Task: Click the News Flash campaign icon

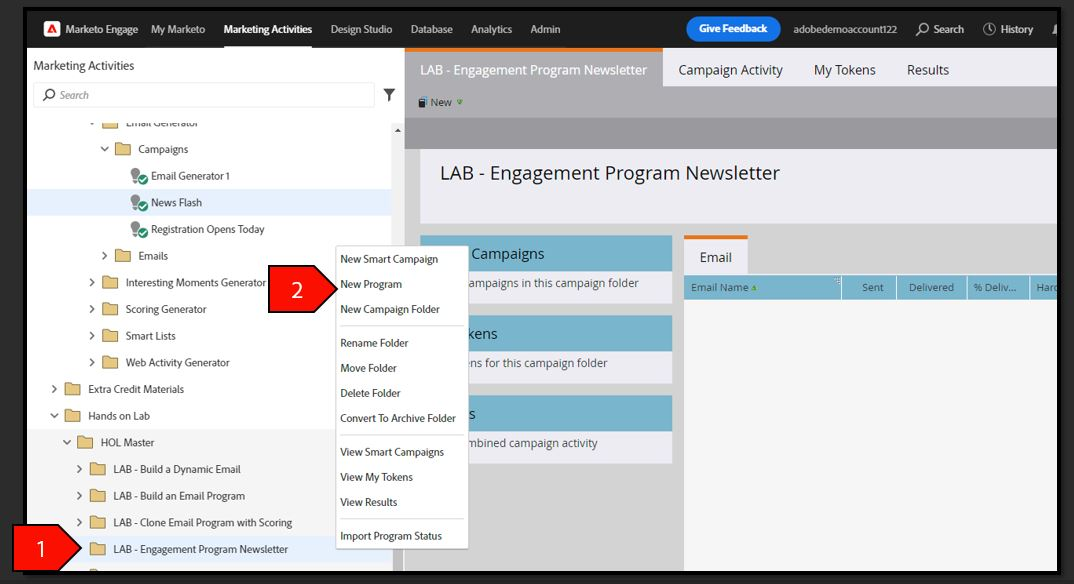Action: (139, 203)
